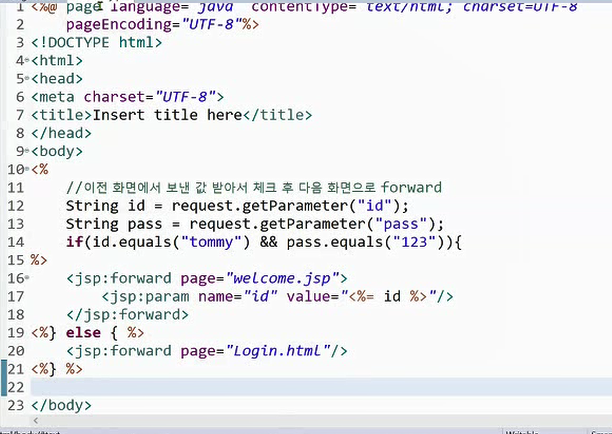
Task: Click the <!DOCTYPE html> line
Action: 96,43
